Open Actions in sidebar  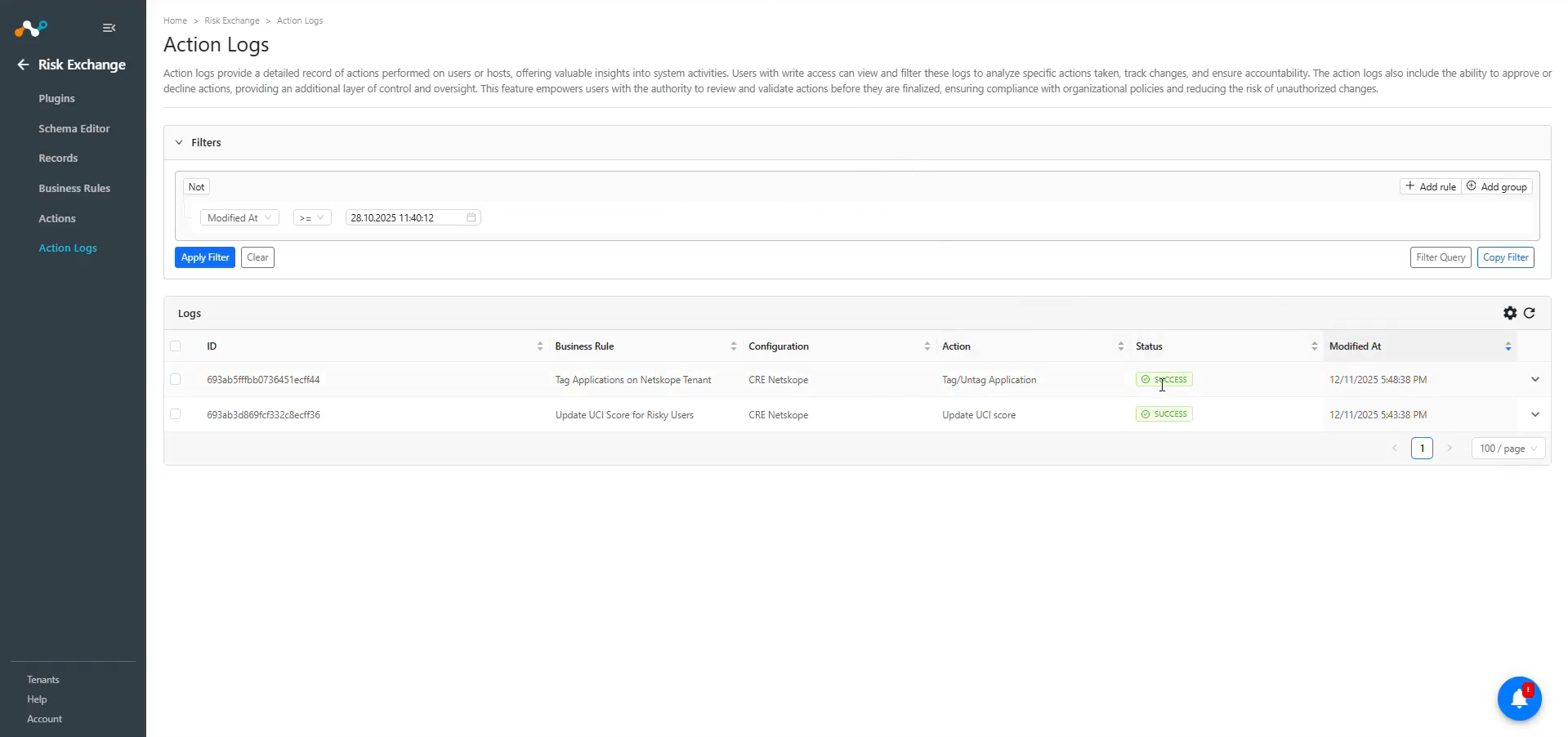tap(57, 218)
